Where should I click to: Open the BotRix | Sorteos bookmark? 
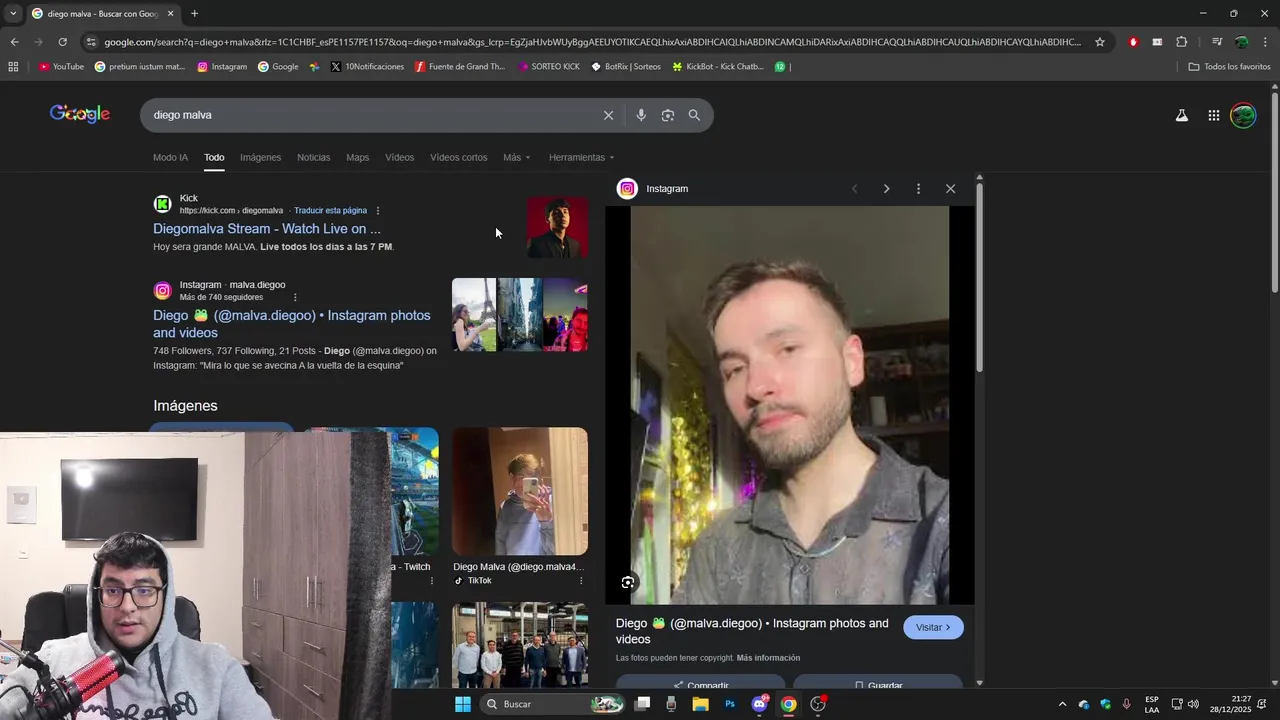tap(626, 67)
